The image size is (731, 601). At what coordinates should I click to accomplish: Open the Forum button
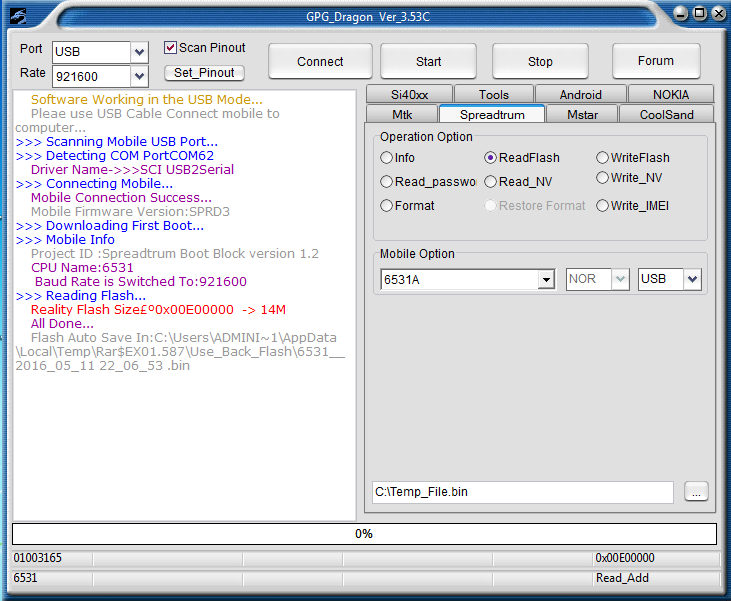pyautogui.click(x=656, y=61)
